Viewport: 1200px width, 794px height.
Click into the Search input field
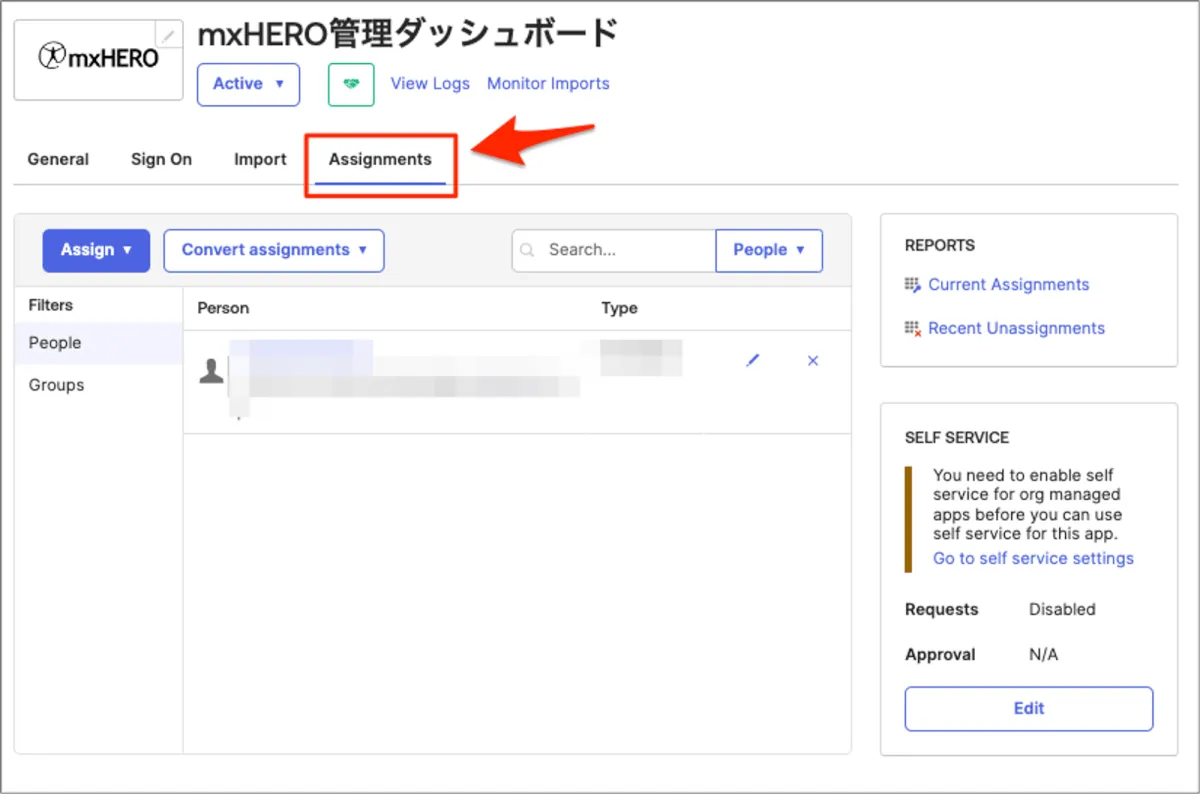(625, 250)
